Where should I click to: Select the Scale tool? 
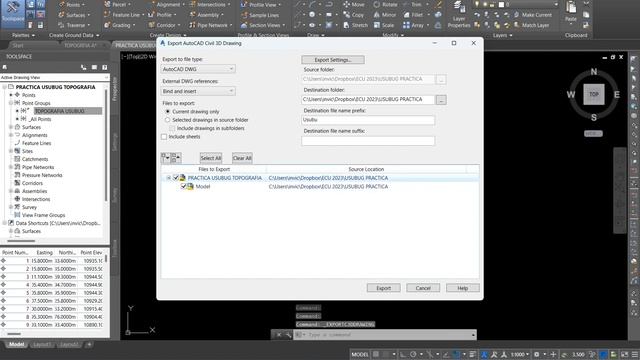coord(384,25)
